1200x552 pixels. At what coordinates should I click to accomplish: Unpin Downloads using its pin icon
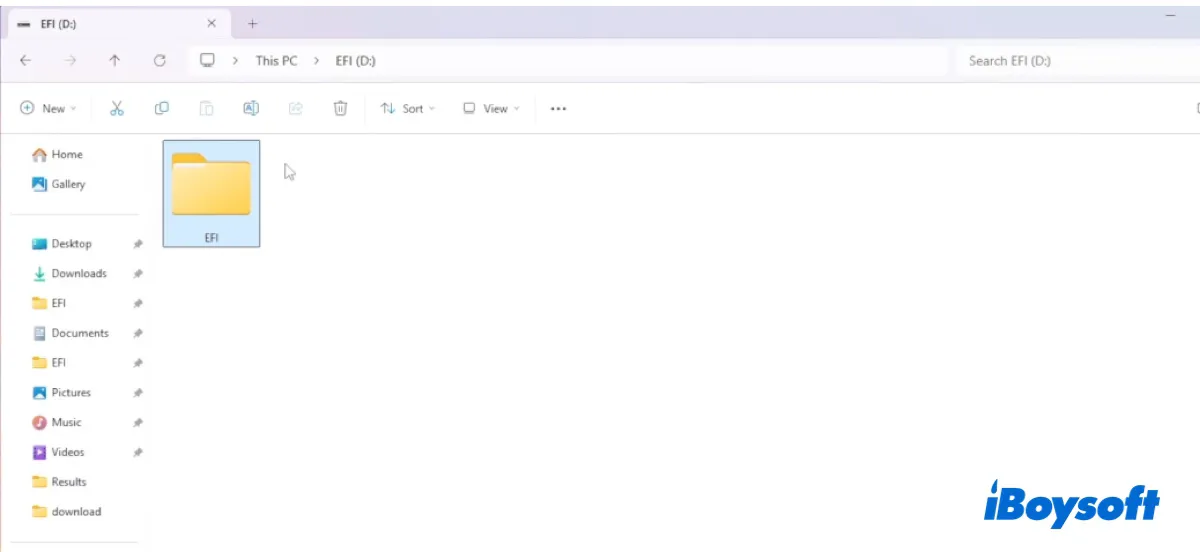point(138,273)
